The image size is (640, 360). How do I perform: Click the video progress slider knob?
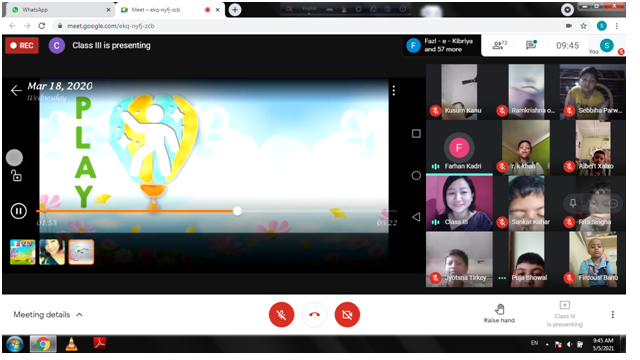237,211
